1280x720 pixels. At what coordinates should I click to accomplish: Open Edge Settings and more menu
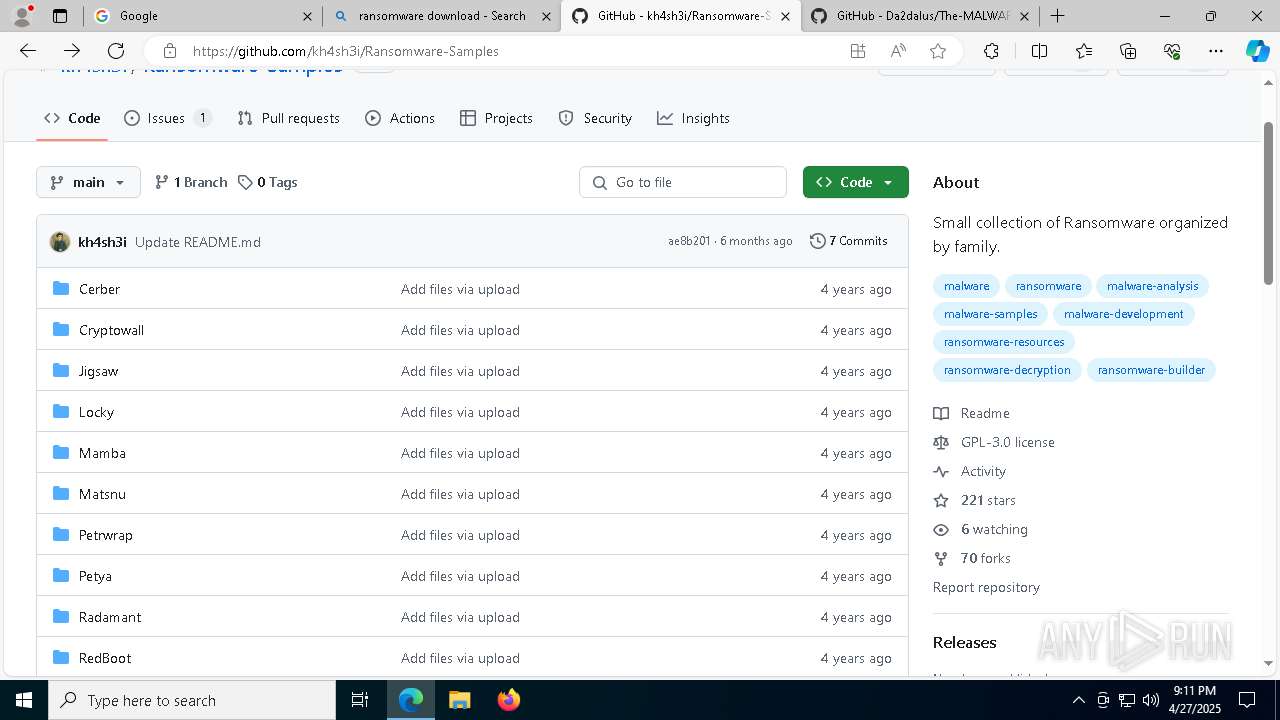(x=1216, y=51)
